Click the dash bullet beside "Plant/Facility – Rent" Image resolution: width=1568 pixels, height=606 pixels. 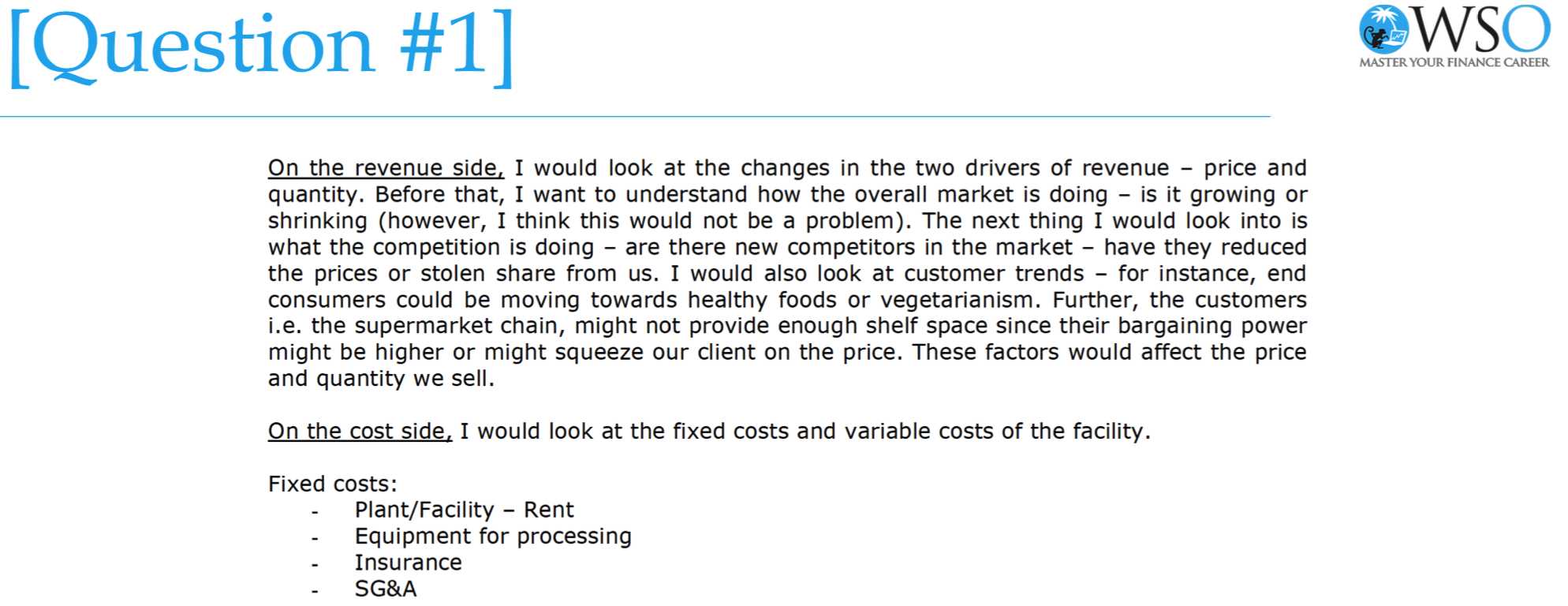coord(315,512)
